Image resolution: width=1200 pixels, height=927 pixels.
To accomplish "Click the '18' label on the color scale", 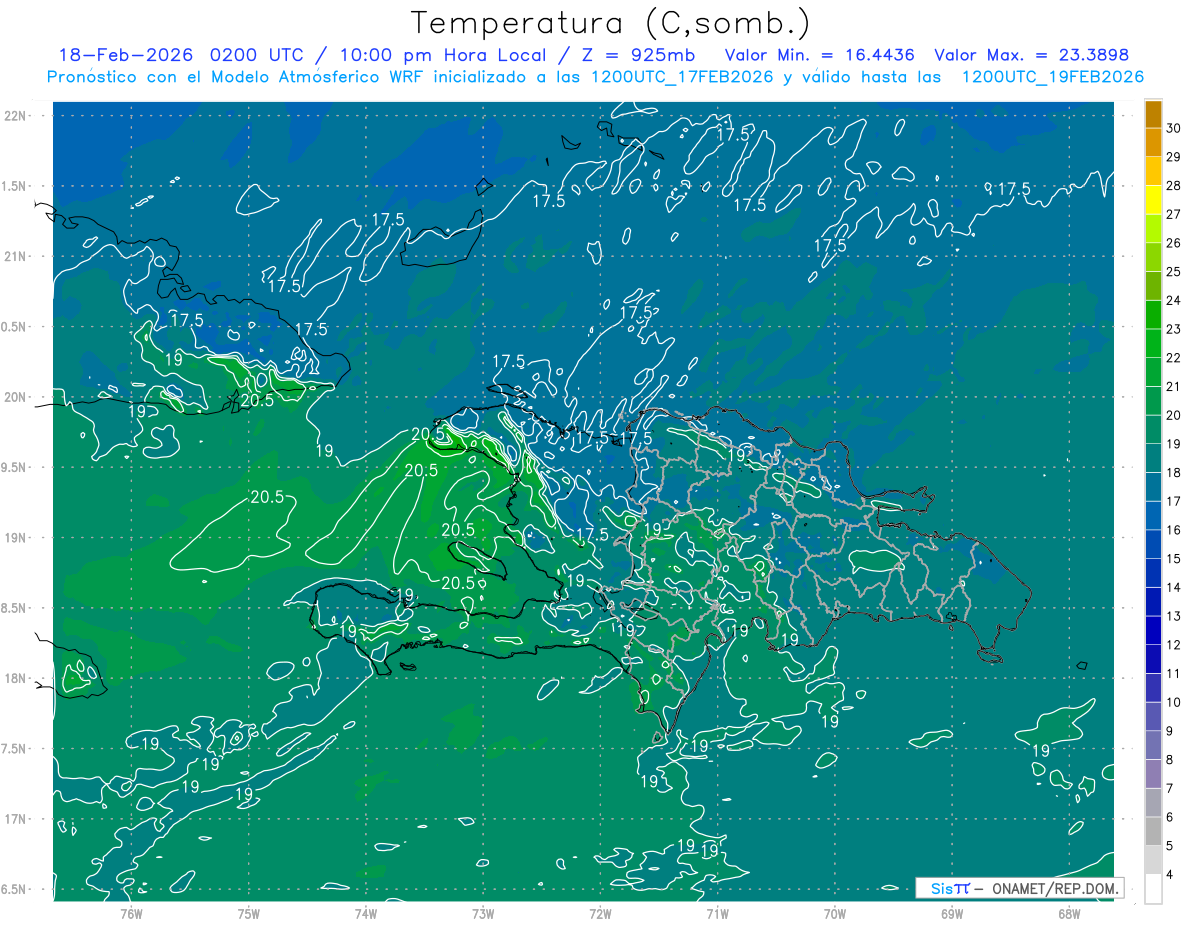I will [x=1174, y=473].
